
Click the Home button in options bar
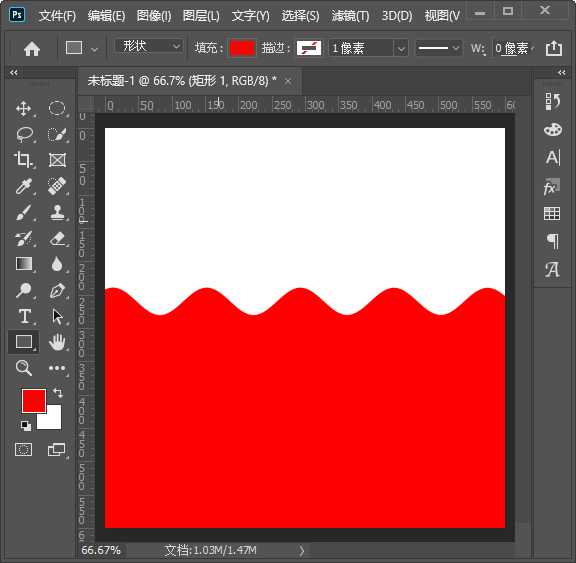[32, 48]
